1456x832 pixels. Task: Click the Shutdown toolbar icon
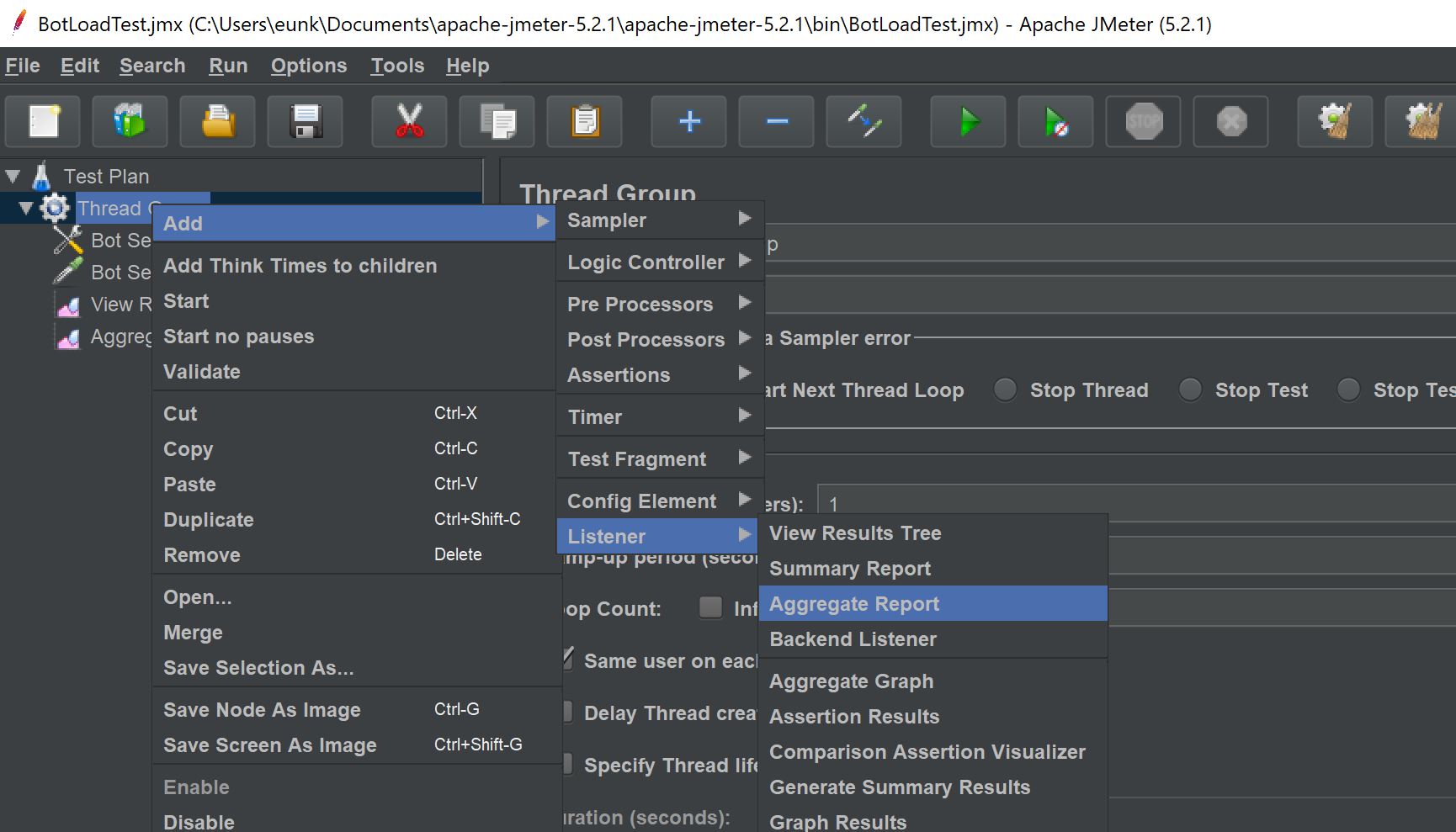pyautogui.click(x=1231, y=122)
